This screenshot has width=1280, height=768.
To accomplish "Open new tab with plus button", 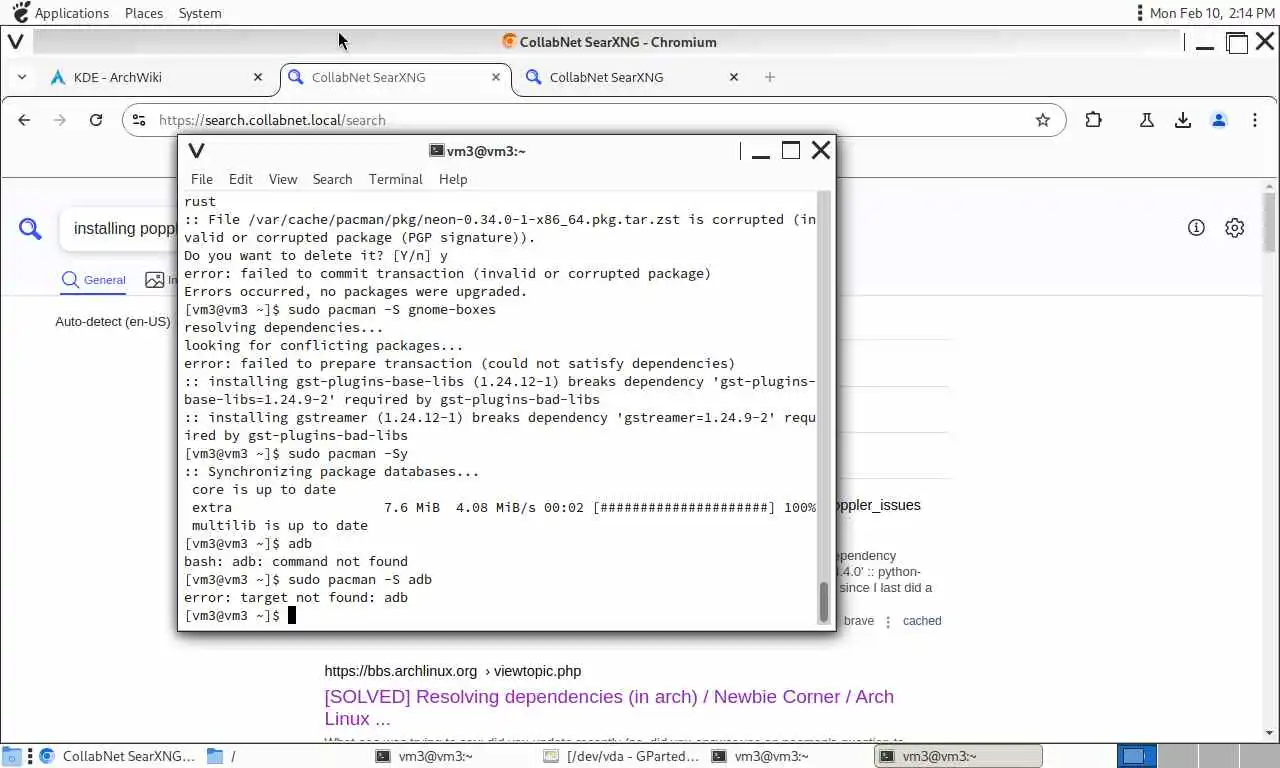I will [x=770, y=77].
